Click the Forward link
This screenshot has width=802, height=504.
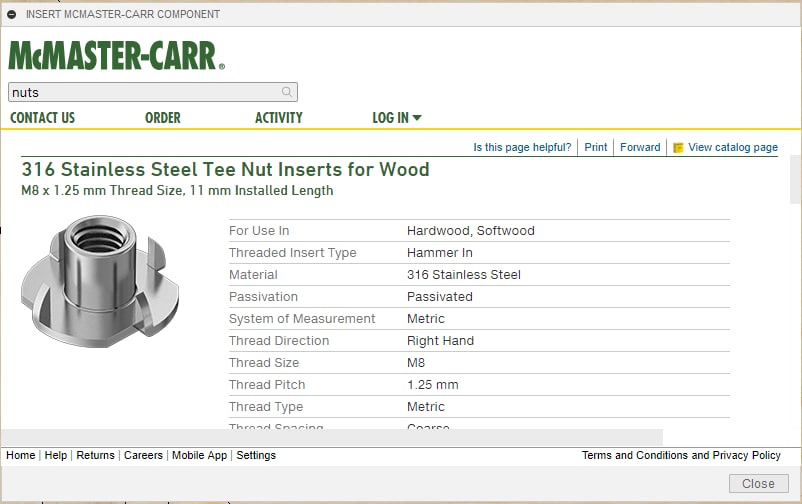[x=640, y=147]
